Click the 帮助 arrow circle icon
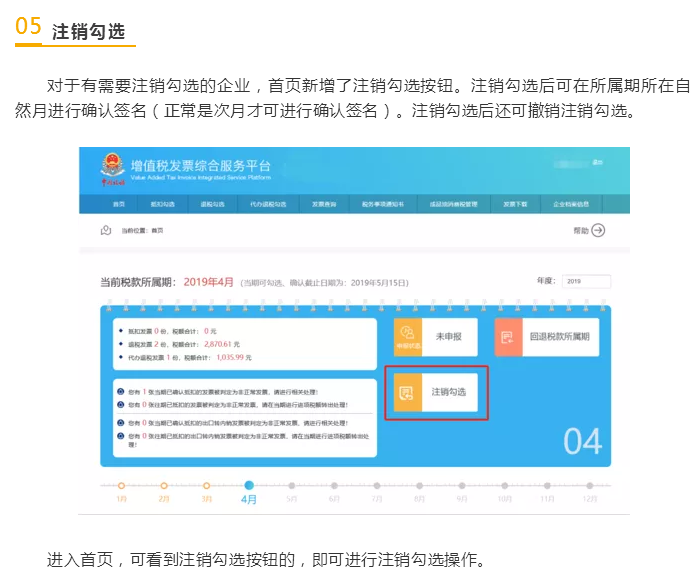Viewport: 699px width, 587px height. [x=598, y=230]
